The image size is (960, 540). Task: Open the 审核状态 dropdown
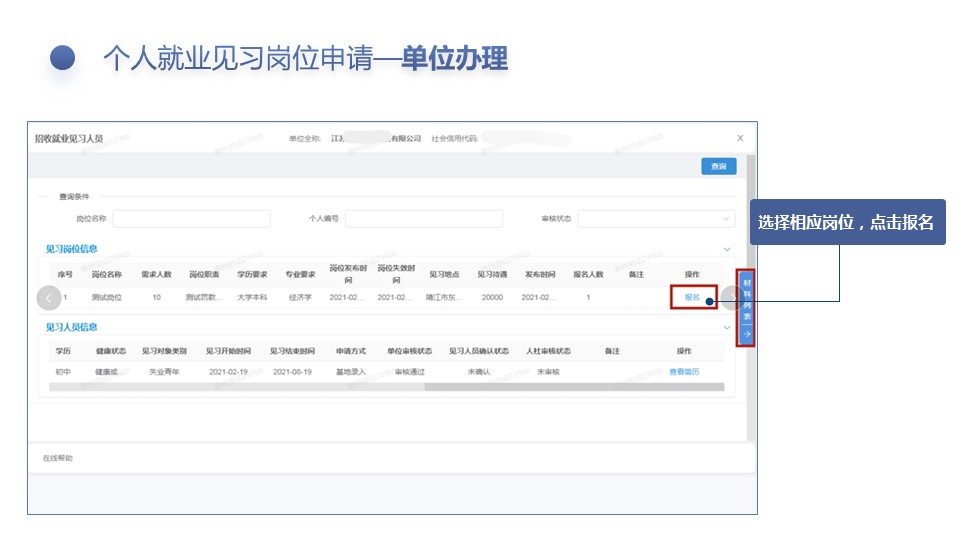coord(655,218)
